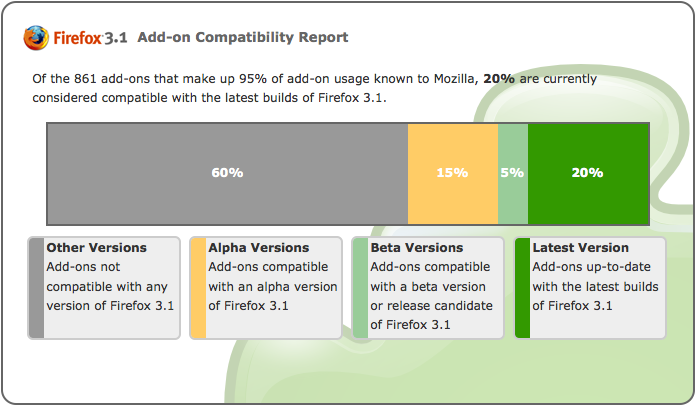Click the 5% label on the bar

pyautogui.click(x=512, y=173)
